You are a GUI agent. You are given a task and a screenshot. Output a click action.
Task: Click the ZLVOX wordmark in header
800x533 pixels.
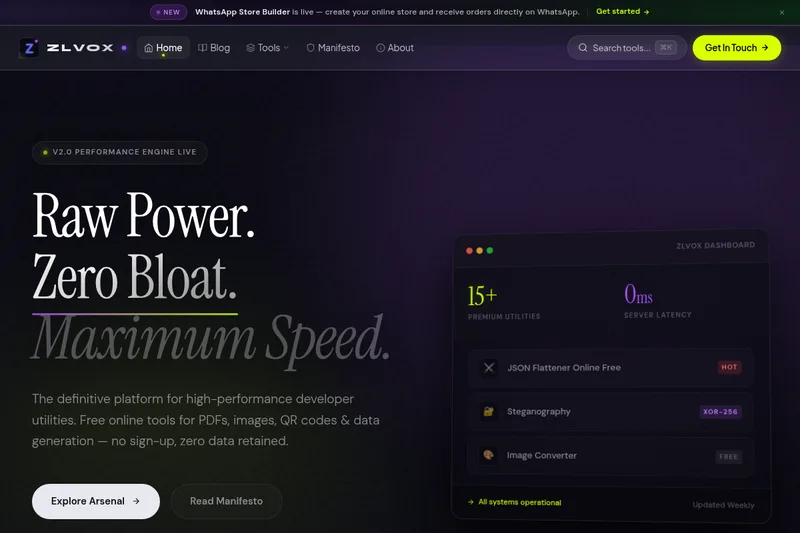click(x=80, y=48)
